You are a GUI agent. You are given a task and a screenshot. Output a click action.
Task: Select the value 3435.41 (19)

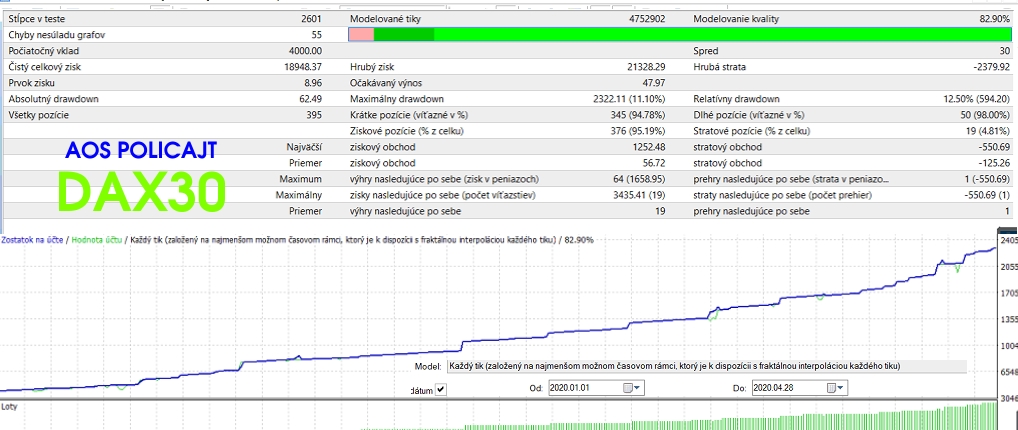click(639, 195)
